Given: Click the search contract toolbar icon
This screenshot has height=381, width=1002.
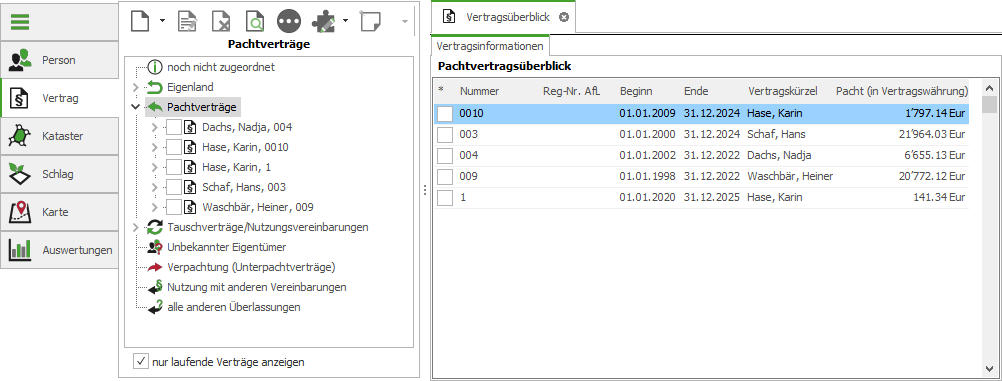Looking at the screenshot, I should point(255,21).
